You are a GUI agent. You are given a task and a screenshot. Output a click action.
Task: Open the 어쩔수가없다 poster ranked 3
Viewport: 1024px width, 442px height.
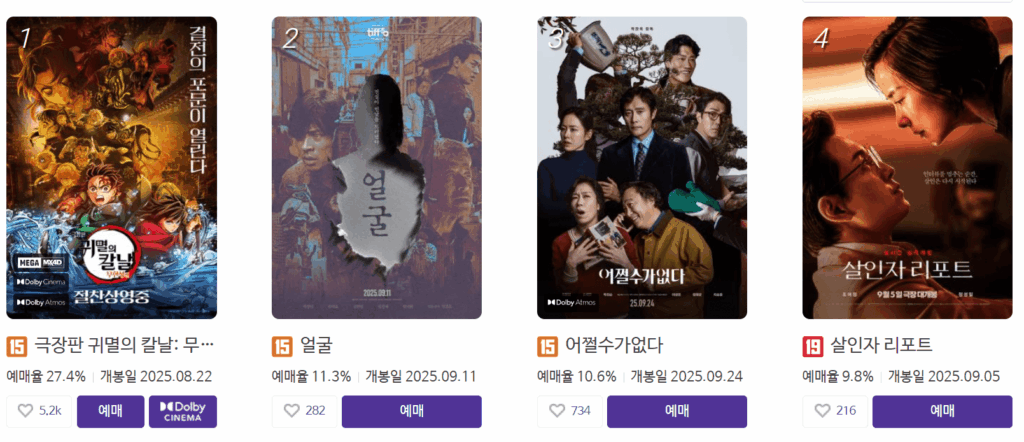[x=642, y=168]
